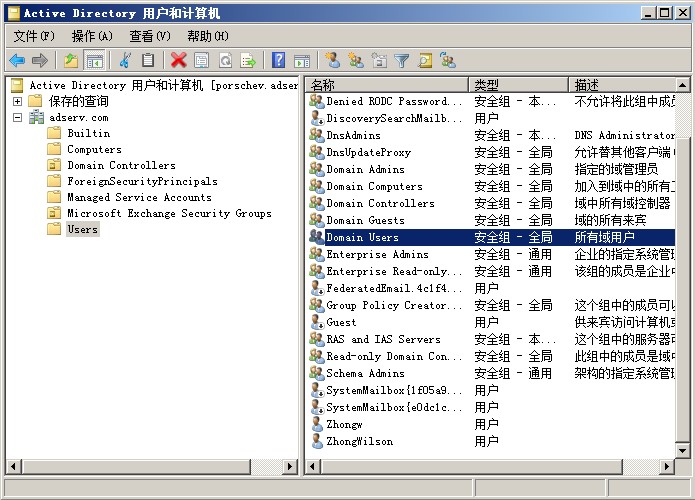Select the Domain Controllers tree node
Viewport: 695px width, 500px height.
coord(121,165)
